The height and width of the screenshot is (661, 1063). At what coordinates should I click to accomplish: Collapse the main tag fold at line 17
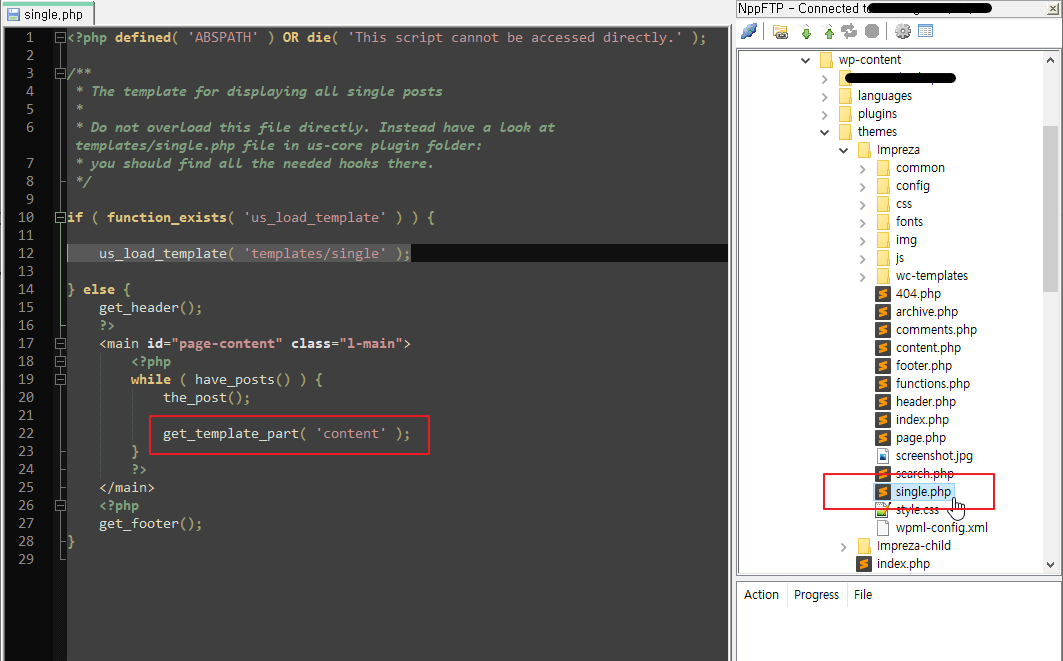[x=60, y=344]
